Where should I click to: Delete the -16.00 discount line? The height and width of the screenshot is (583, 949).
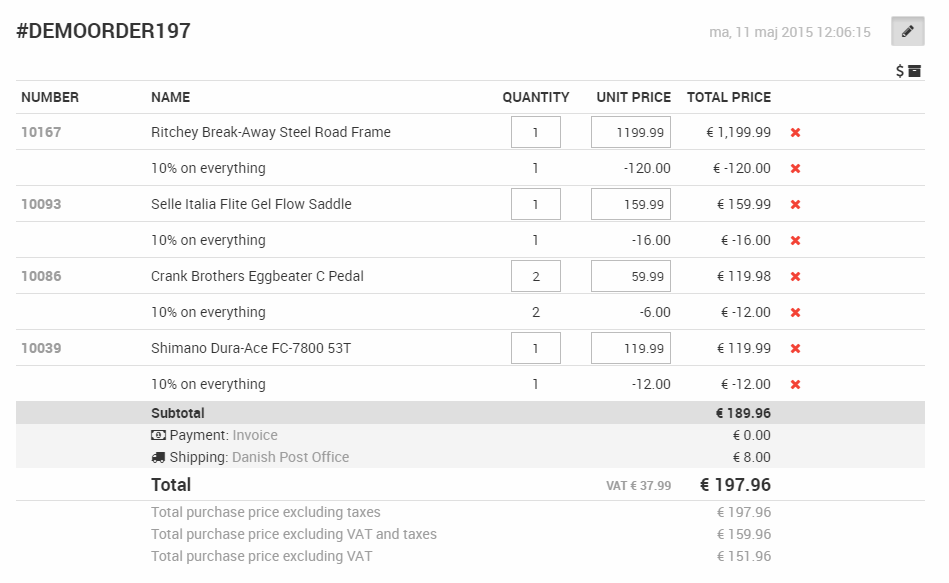[796, 240]
